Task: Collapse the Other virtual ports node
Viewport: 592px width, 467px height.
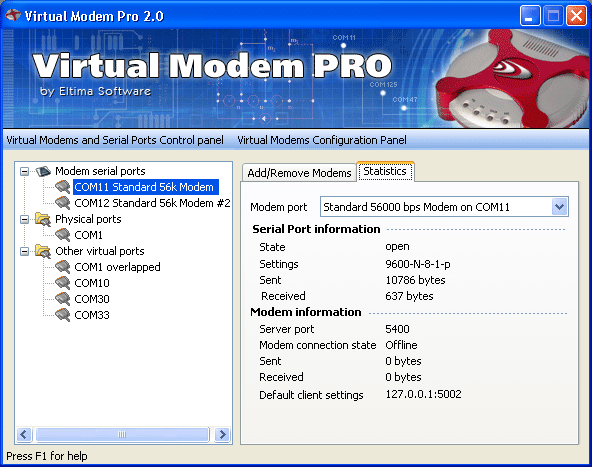Action: (x=24, y=251)
